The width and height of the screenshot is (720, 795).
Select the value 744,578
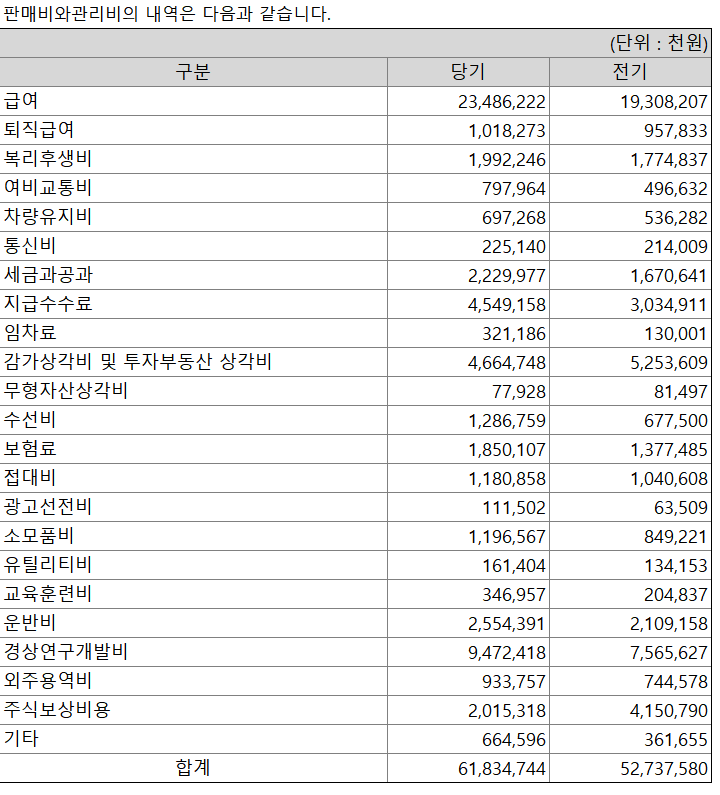click(x=675, y=681)
